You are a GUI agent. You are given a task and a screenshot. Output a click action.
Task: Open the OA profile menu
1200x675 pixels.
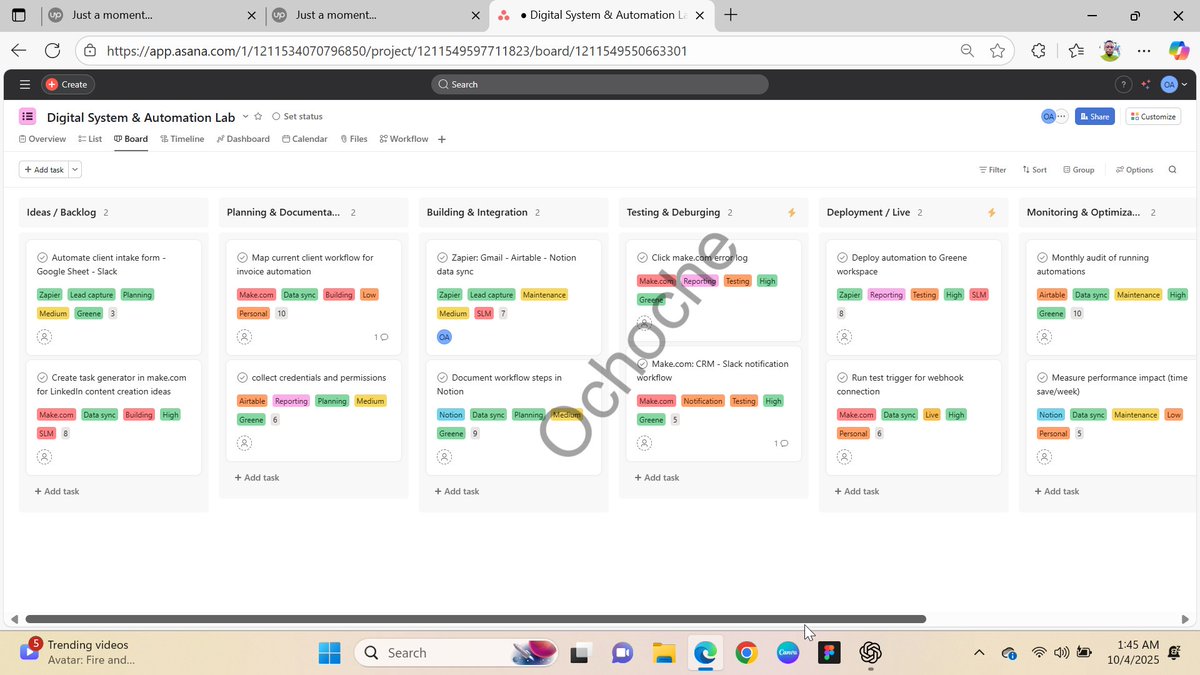(1173, 85)
